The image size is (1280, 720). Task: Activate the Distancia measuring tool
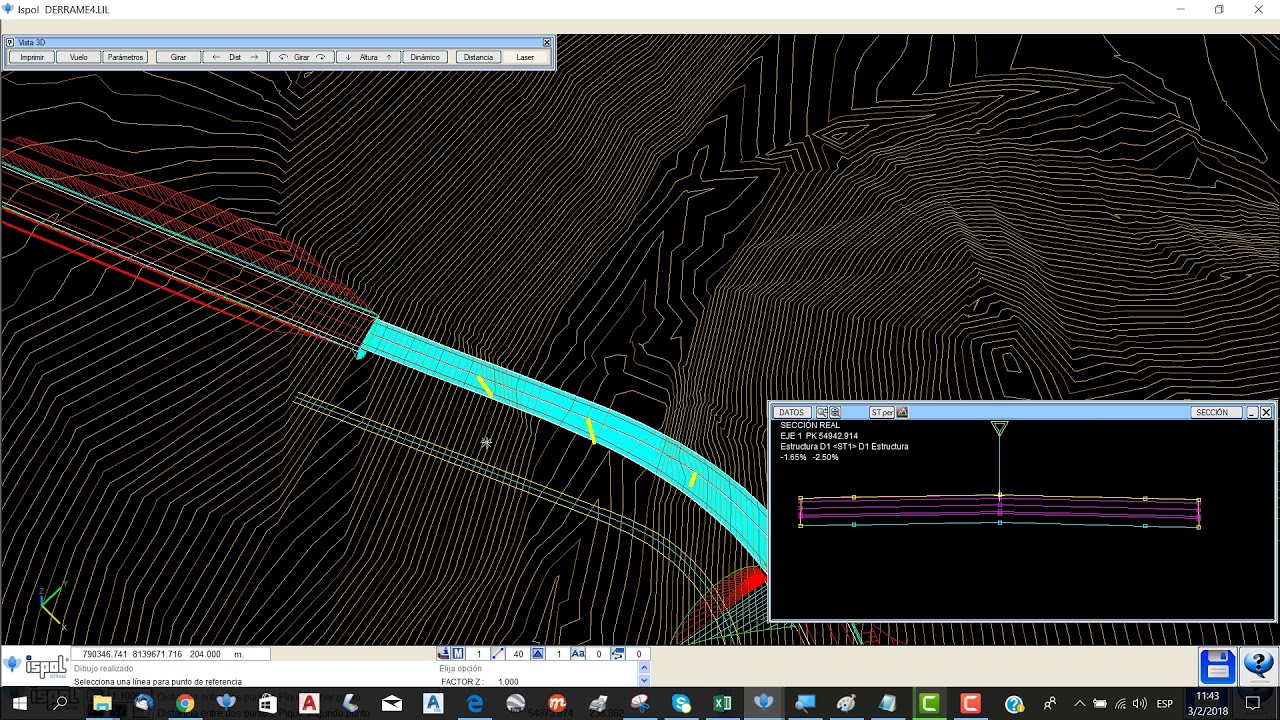click(x=478, y=57)
